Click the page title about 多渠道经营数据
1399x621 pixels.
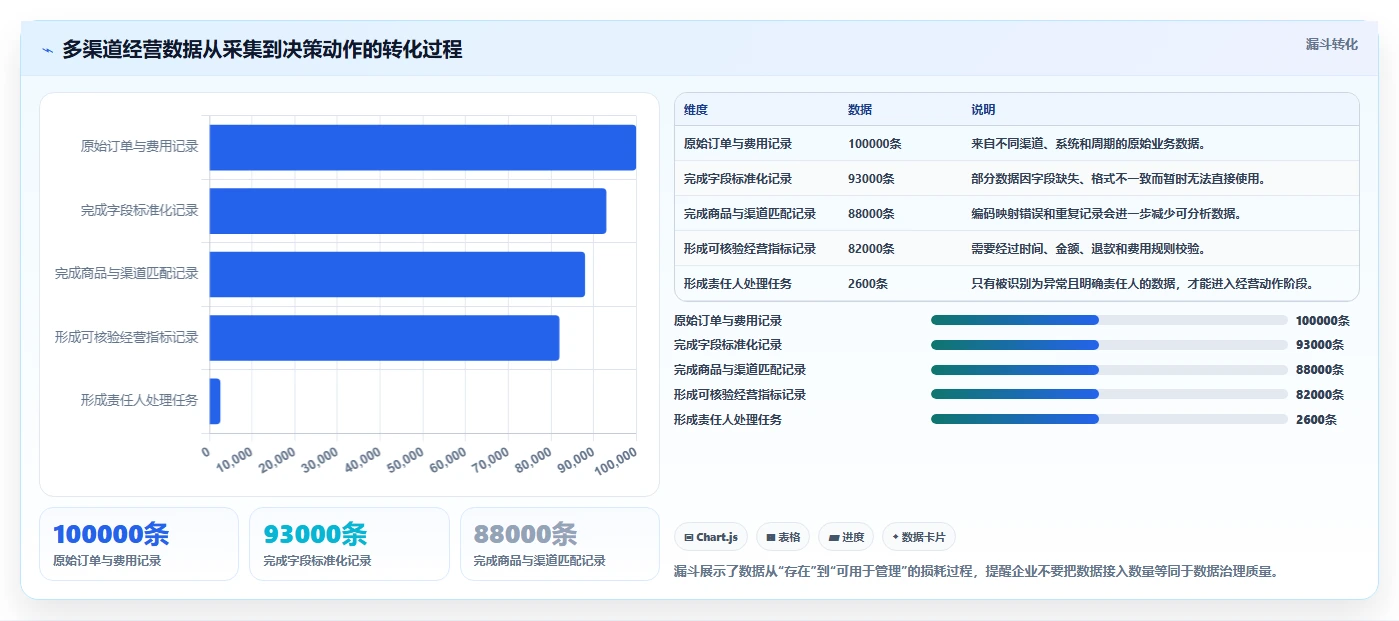pyautogui.click(x=262, y=49)
